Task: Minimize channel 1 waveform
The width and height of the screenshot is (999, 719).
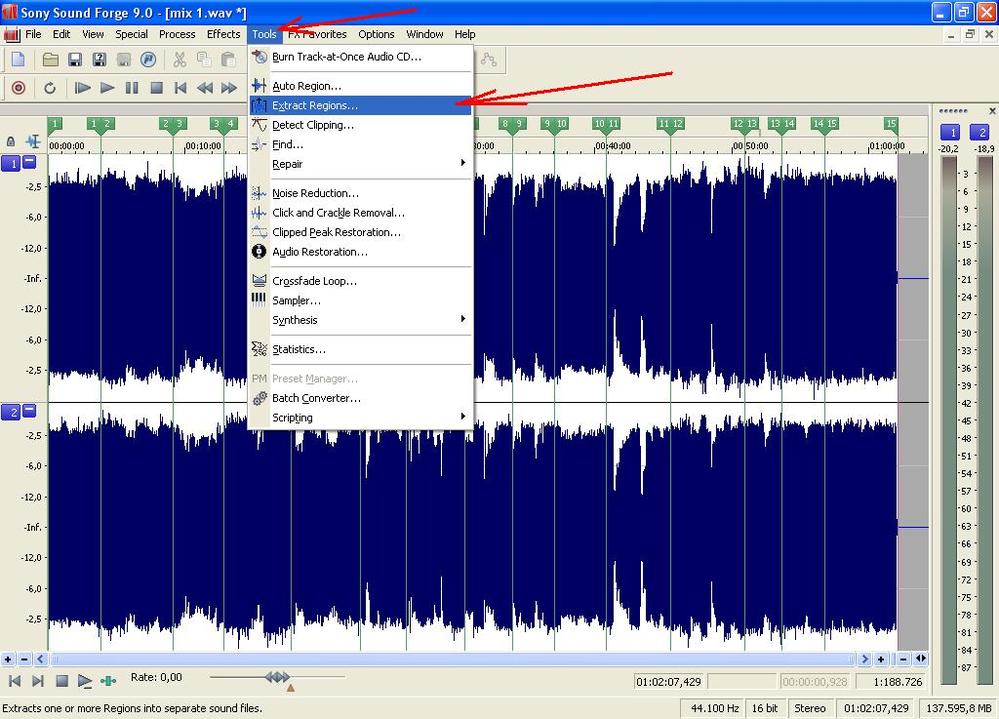Action: (29, 162)
